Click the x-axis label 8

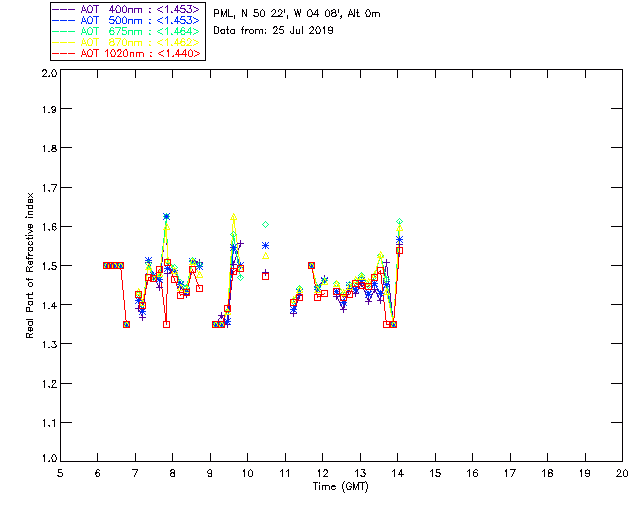[x=173, y=473]
